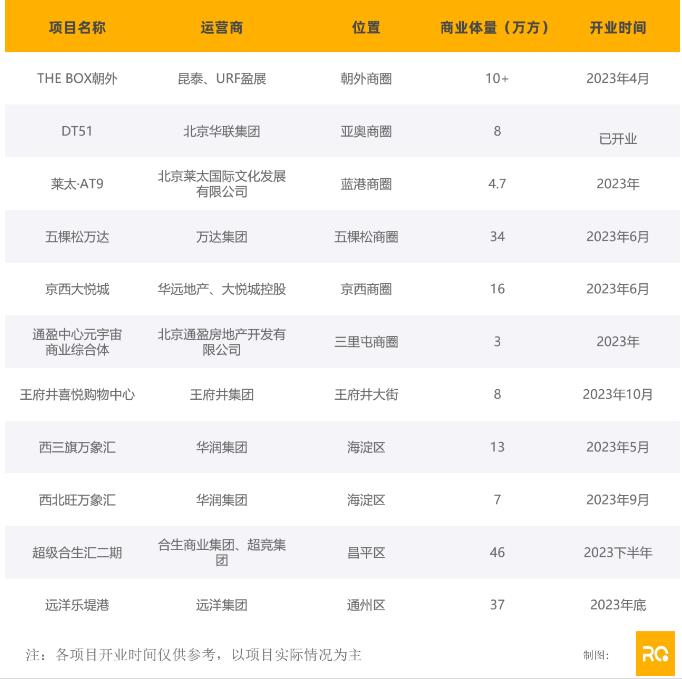This screenshot has height=679, width=682.
Task: Select the 13 volume cell
Action: coord(497,447)
